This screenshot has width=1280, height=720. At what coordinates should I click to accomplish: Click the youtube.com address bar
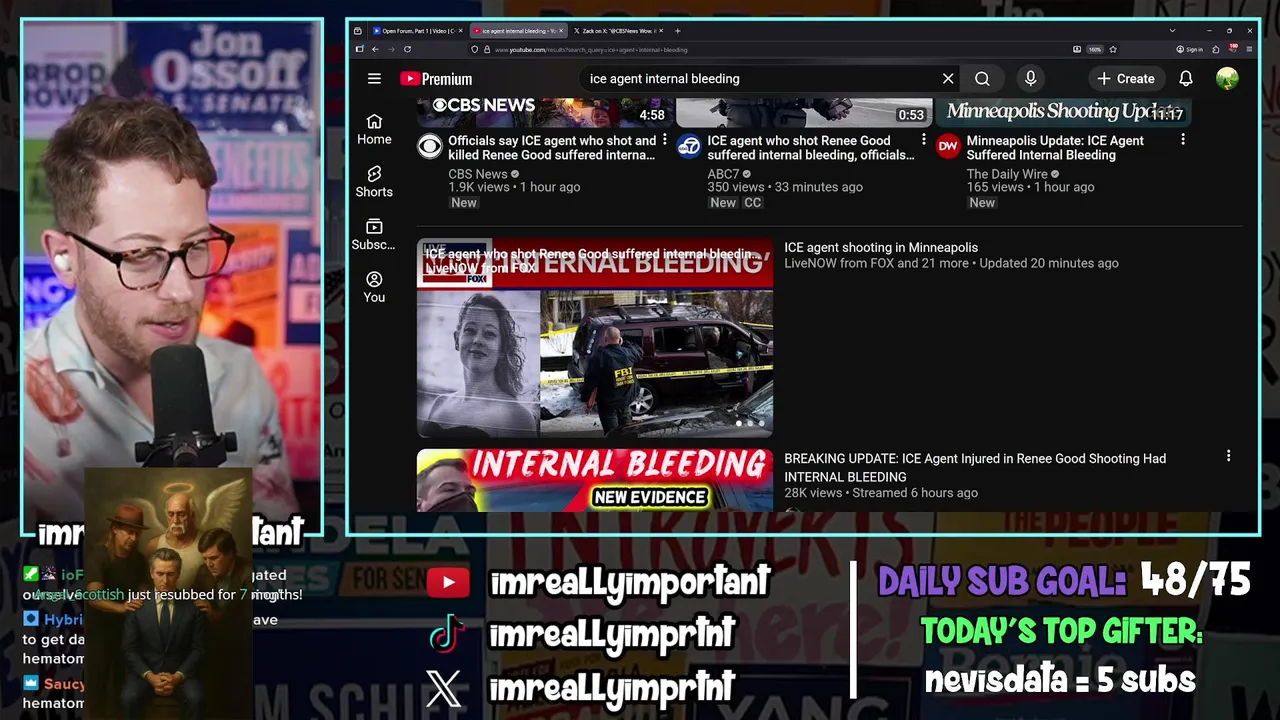(770, 49)
